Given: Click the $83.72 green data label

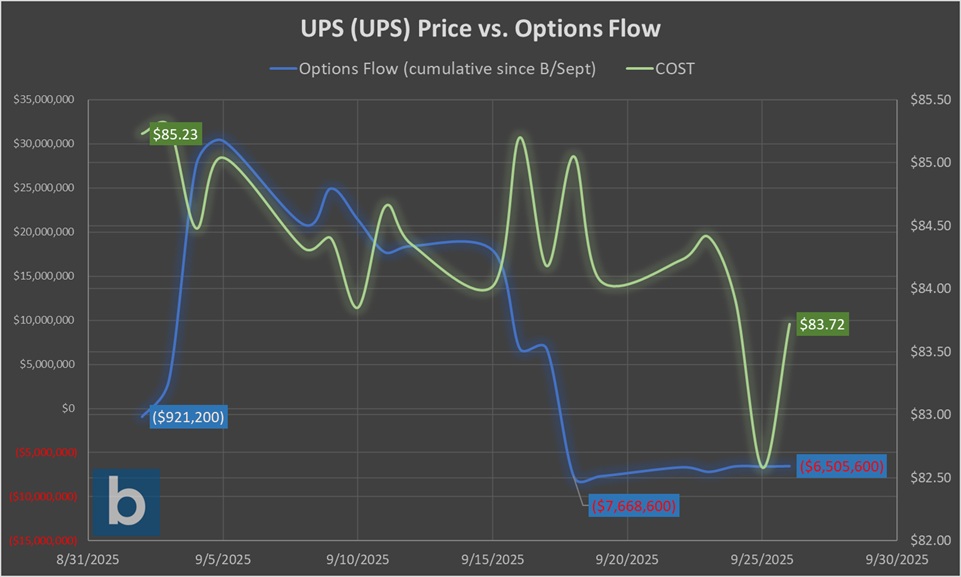Looking at the screenshot, I should [x=821, y=324].
